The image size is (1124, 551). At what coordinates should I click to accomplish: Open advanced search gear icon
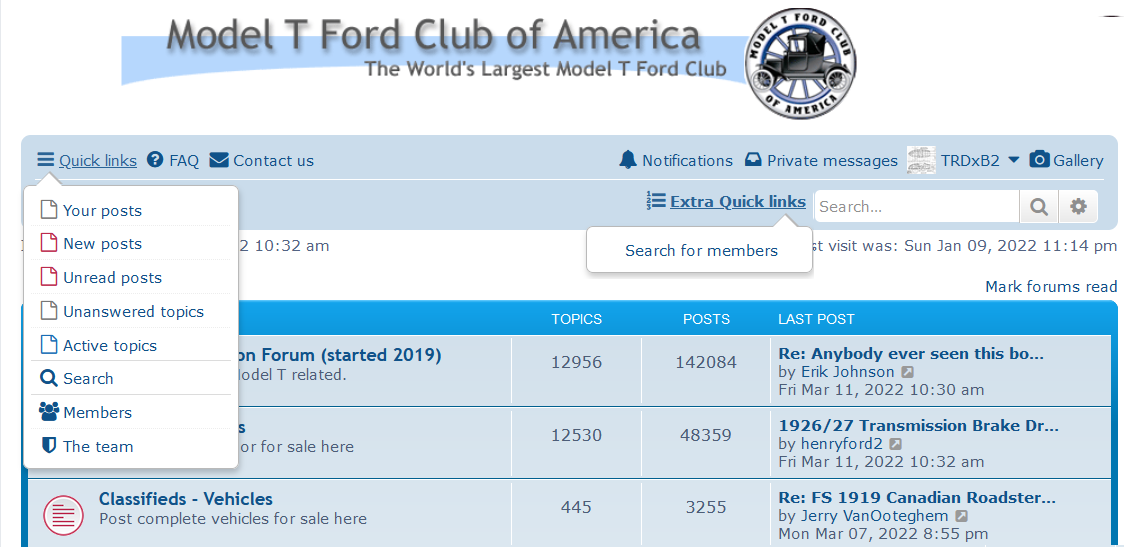[x=1078, y=207]
